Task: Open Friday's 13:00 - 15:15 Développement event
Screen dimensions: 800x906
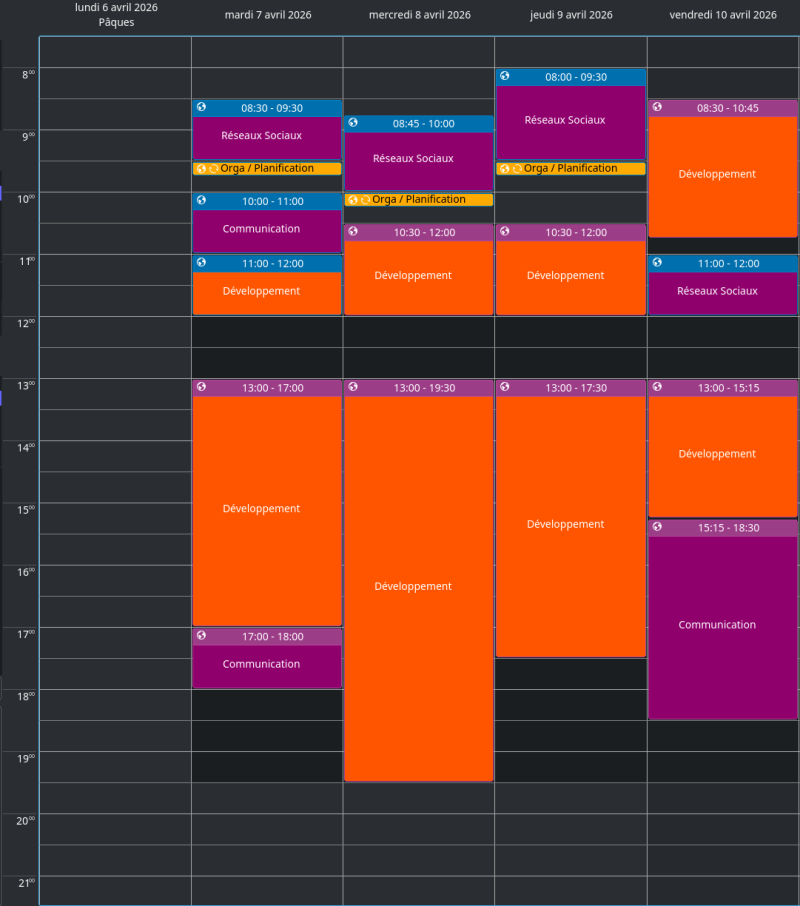Action: click(723, 448)
